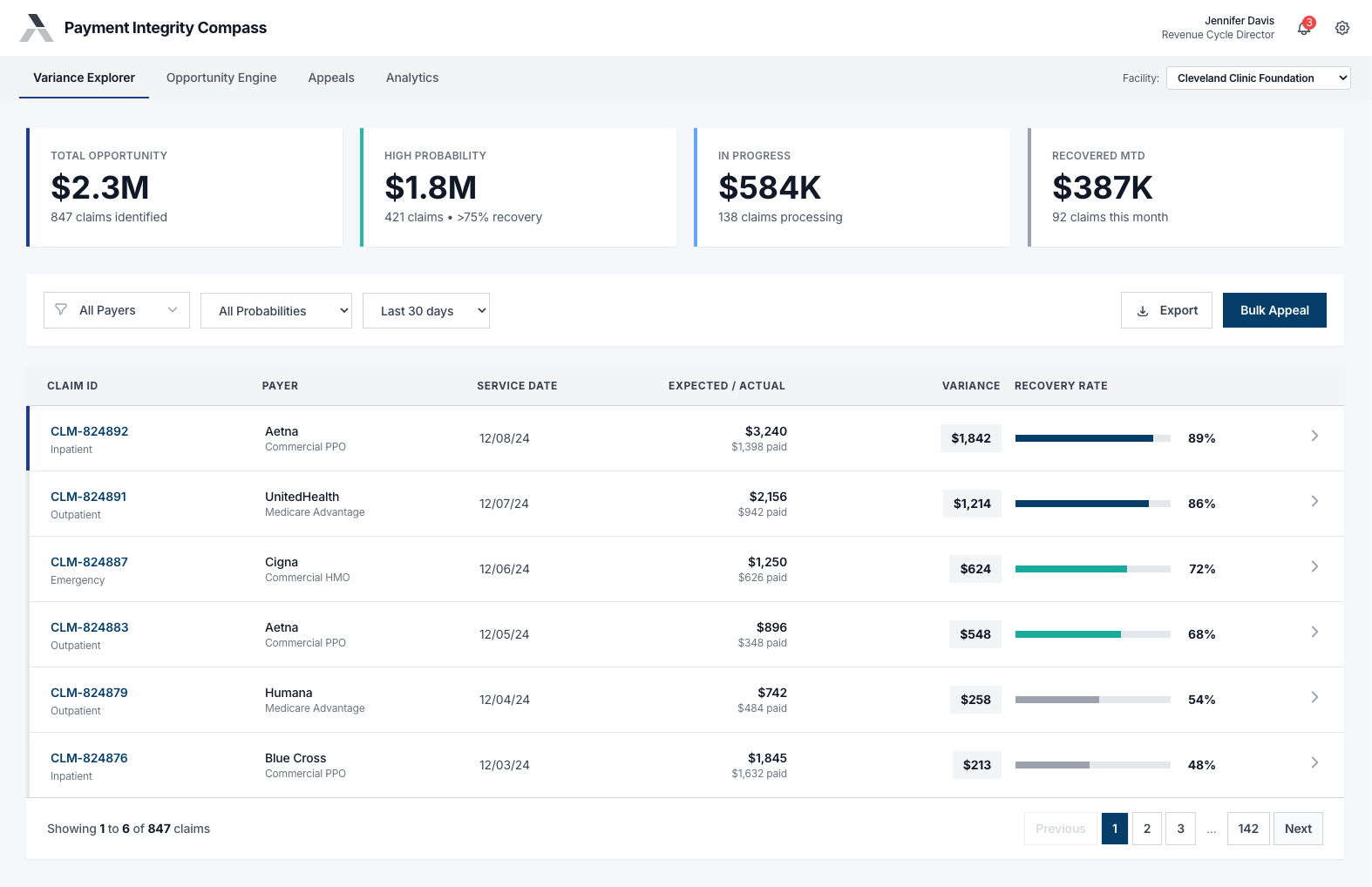1372x887 pixels.
Task: Click the In Progress $584K card
Action: 852,187
